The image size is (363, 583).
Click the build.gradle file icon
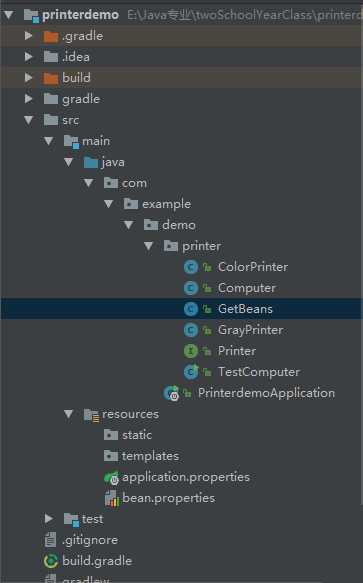[51, 561]
